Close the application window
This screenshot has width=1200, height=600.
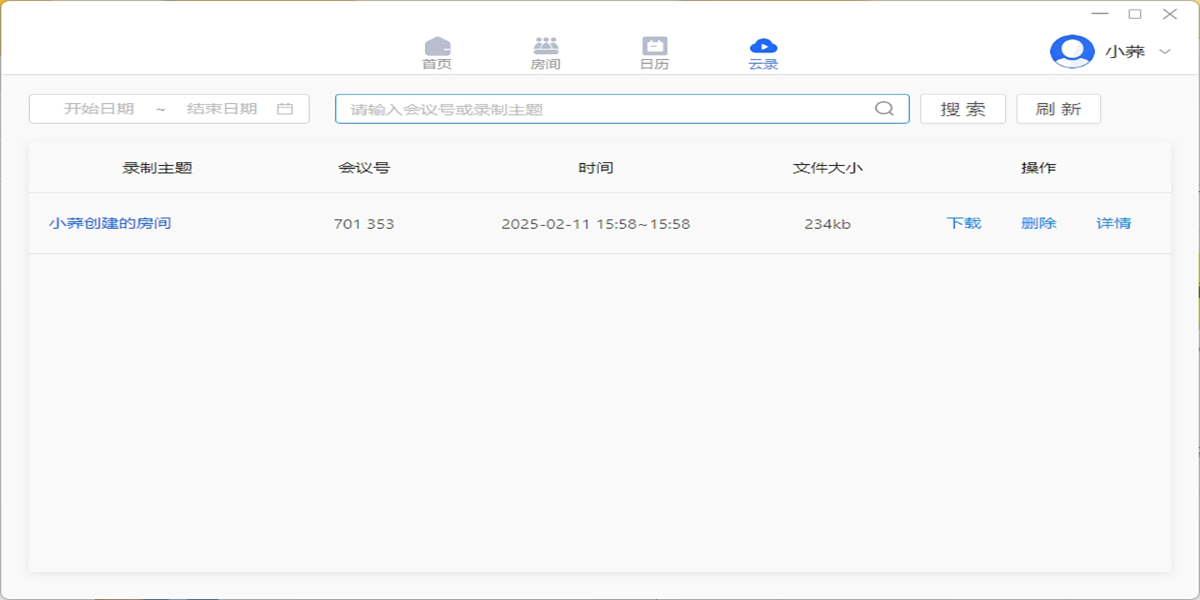(x=1169, y=14)
